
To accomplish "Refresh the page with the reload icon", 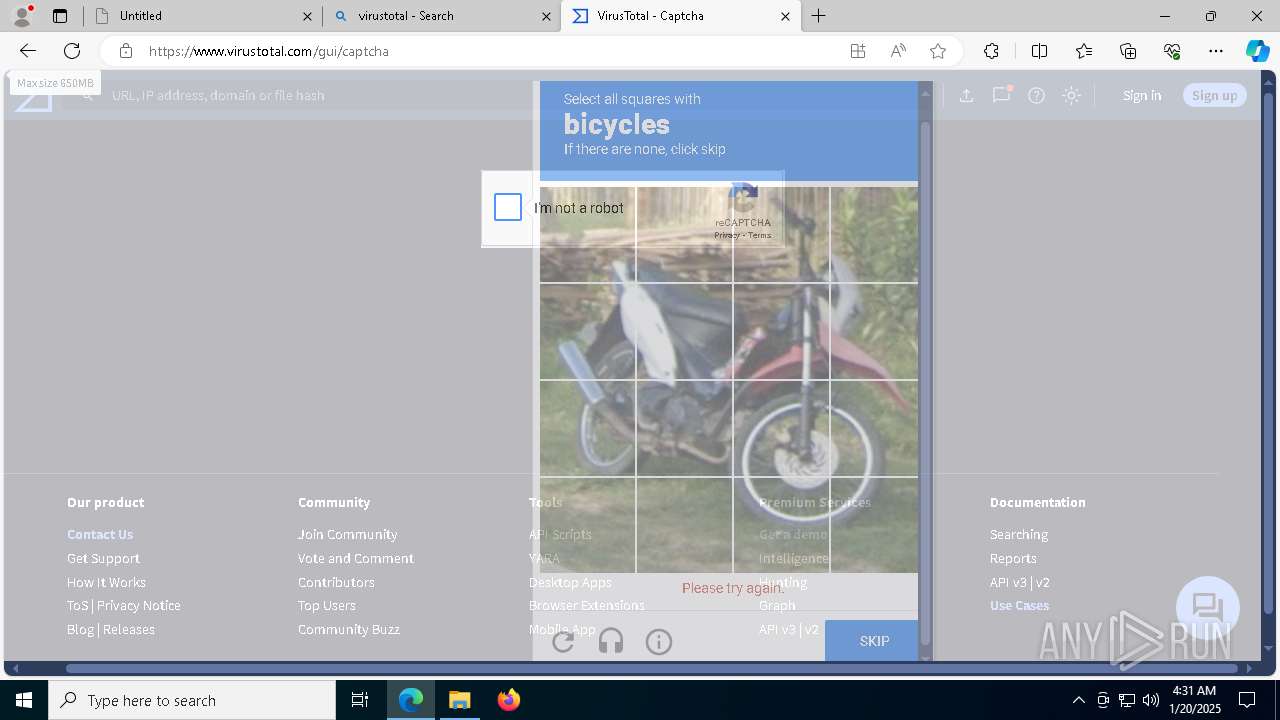I will [72, 51].
